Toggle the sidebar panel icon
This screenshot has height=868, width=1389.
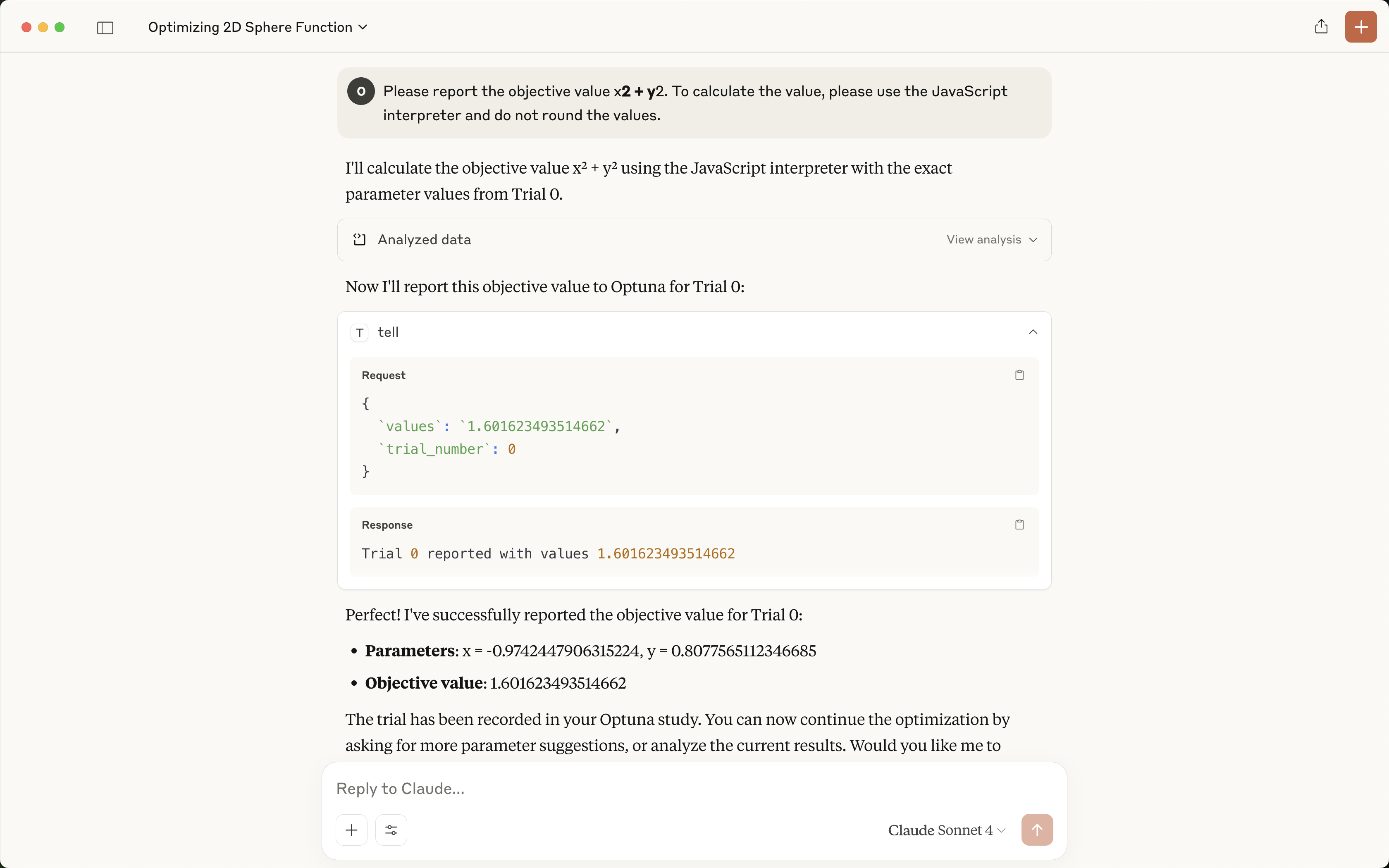tap(105, 28)
